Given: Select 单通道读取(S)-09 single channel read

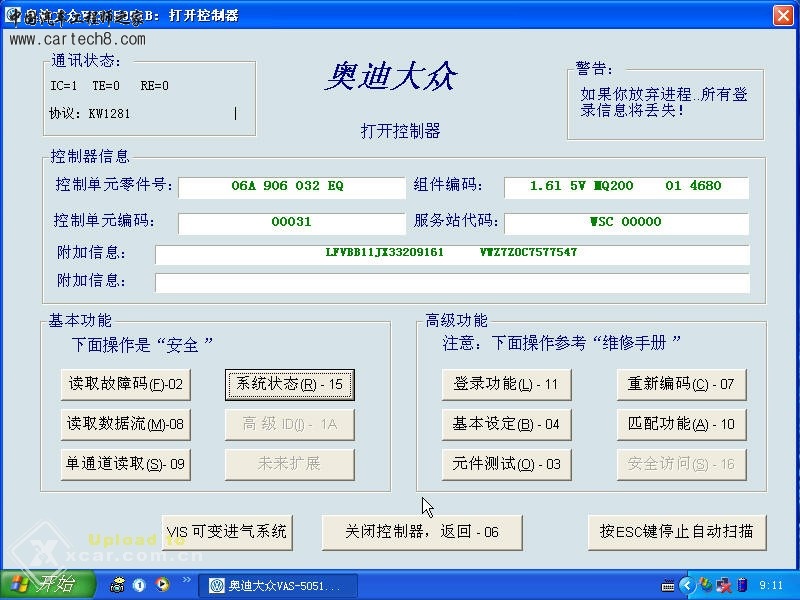Looking at the screenshot, I should tap(126, 464).
